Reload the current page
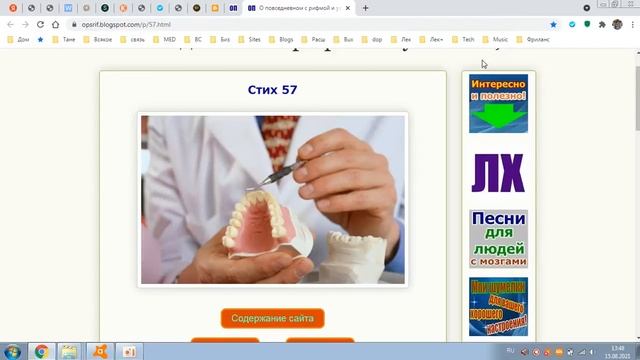 click(40, 24)
